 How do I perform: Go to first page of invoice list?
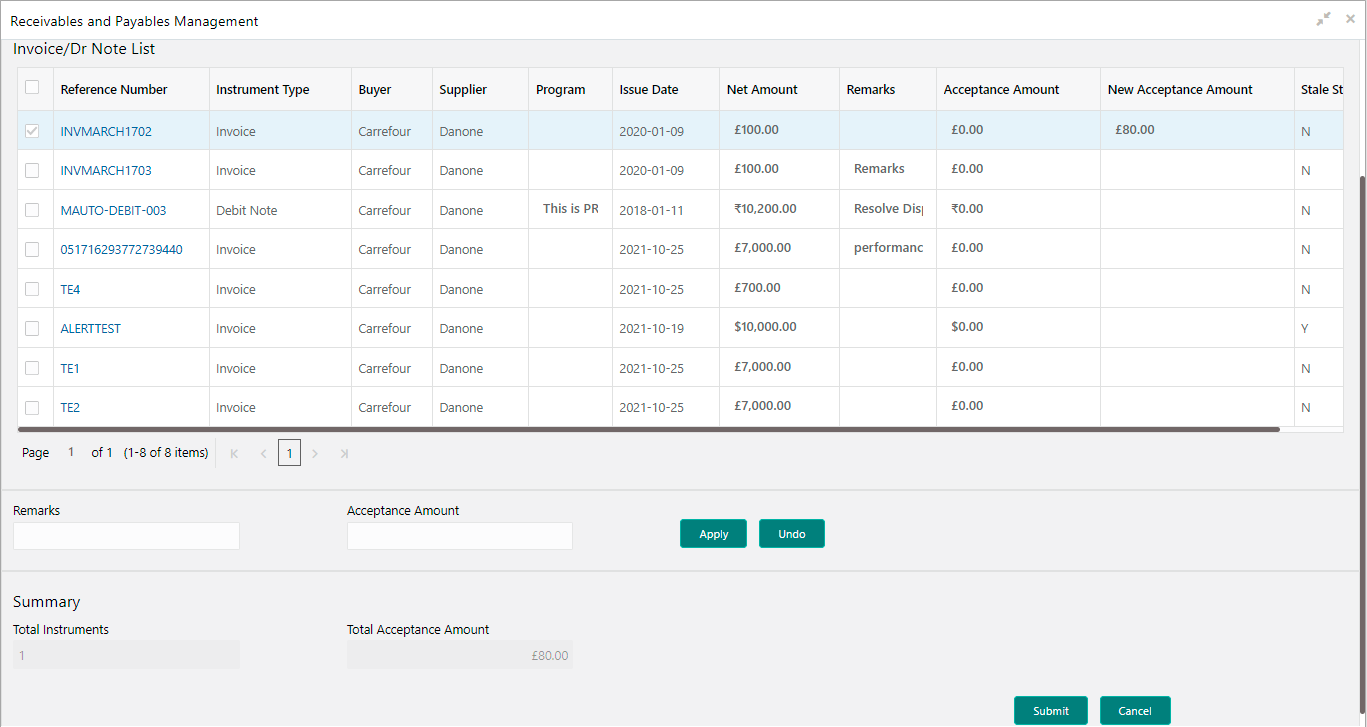click(x=234, y=453)
